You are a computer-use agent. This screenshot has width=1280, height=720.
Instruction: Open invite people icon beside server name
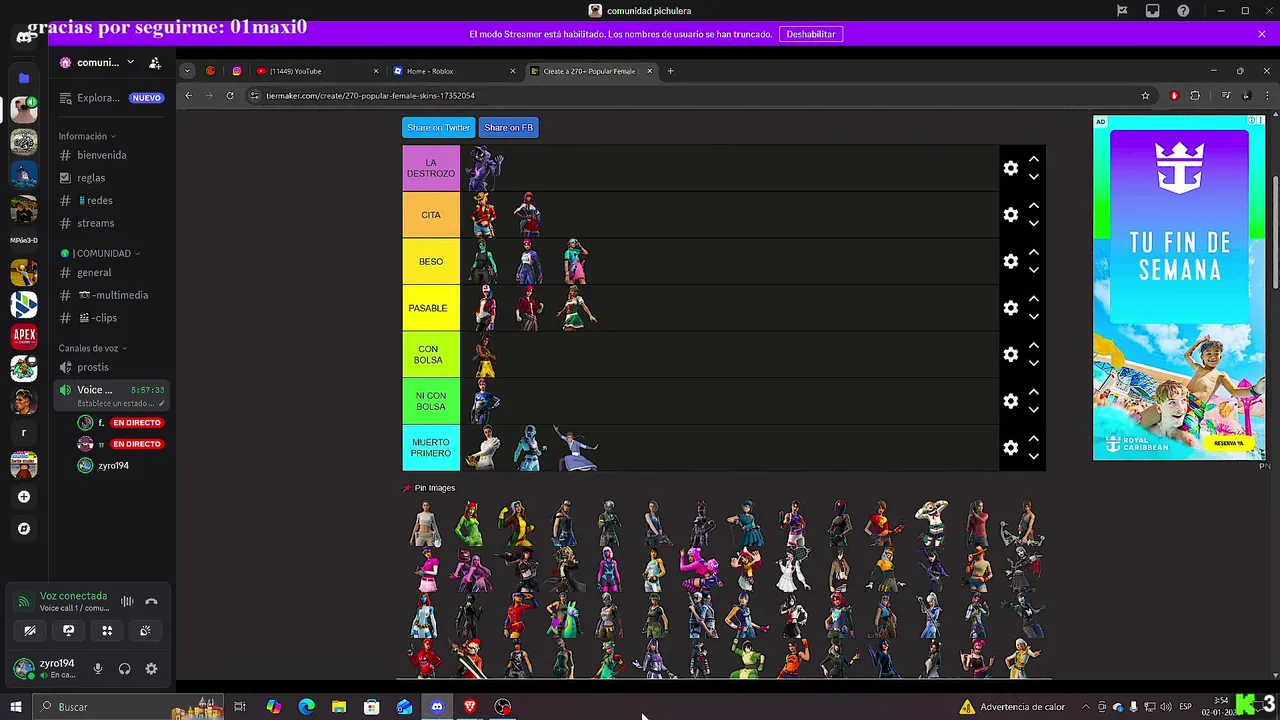tap(155, 62)
